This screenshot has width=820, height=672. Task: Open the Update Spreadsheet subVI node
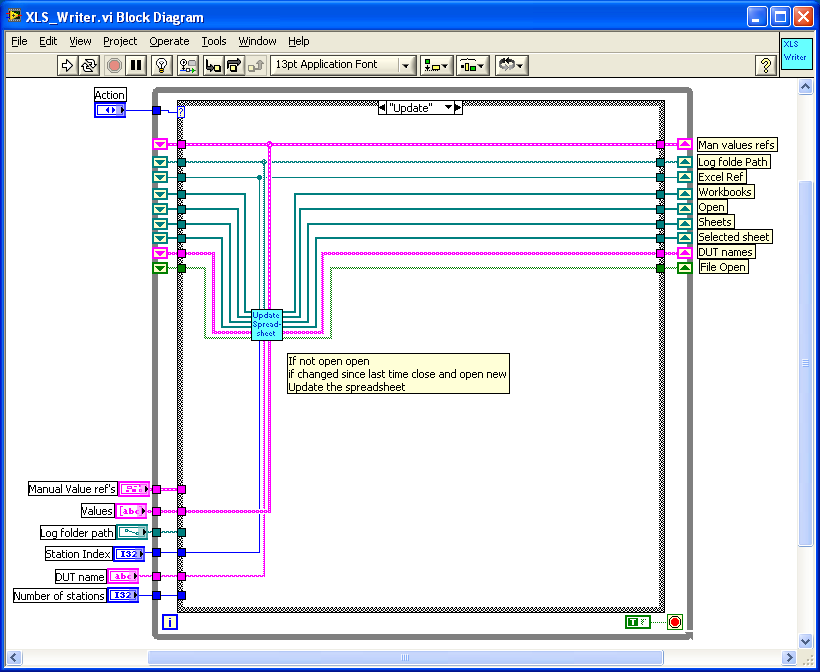tap(267, 324)
